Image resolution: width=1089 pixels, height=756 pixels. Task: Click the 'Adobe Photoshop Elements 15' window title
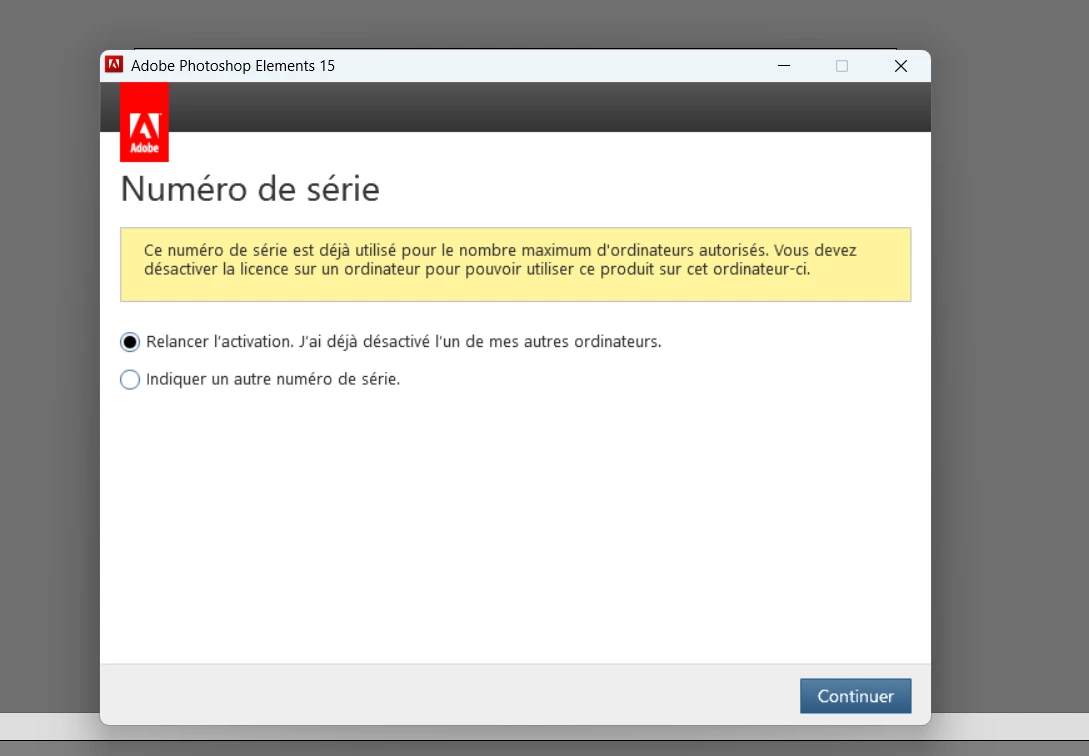[233, 66]
